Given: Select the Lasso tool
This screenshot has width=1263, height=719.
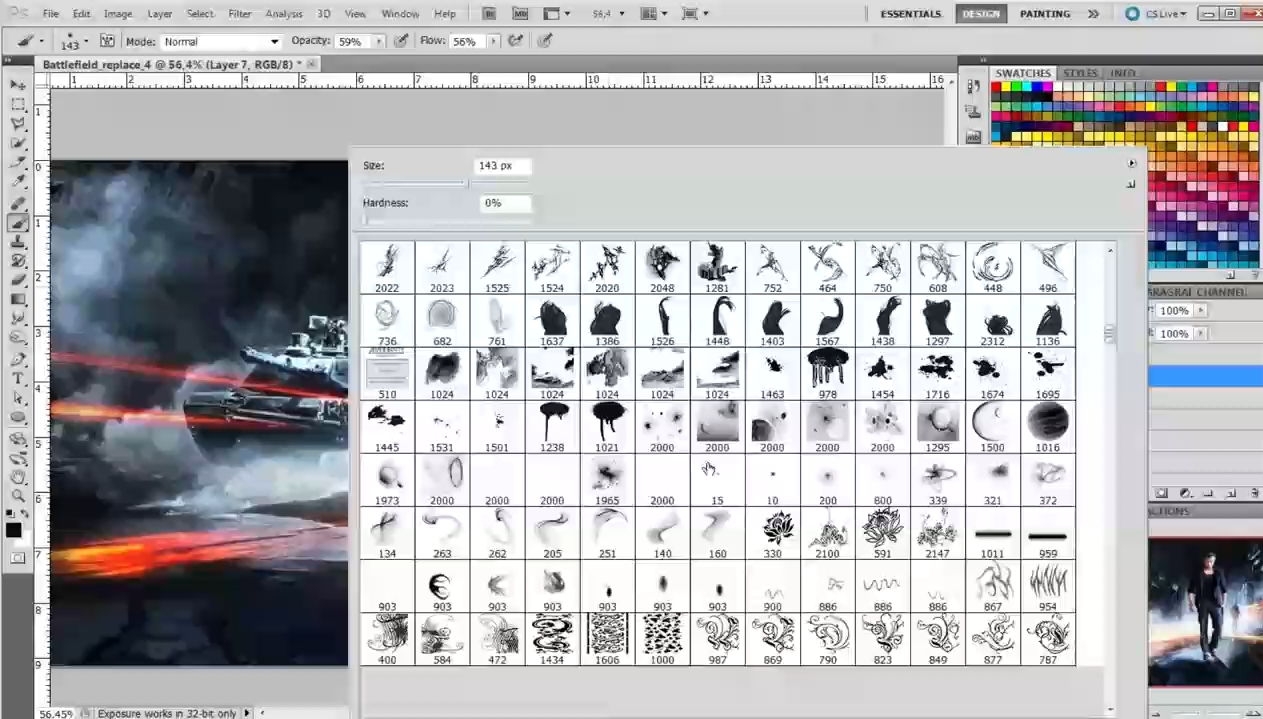Looking at the screenshot, I should pos(18,124).
